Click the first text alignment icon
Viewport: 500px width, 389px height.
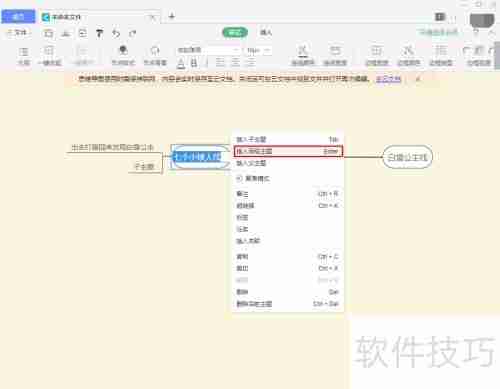(x=220, y=62)
